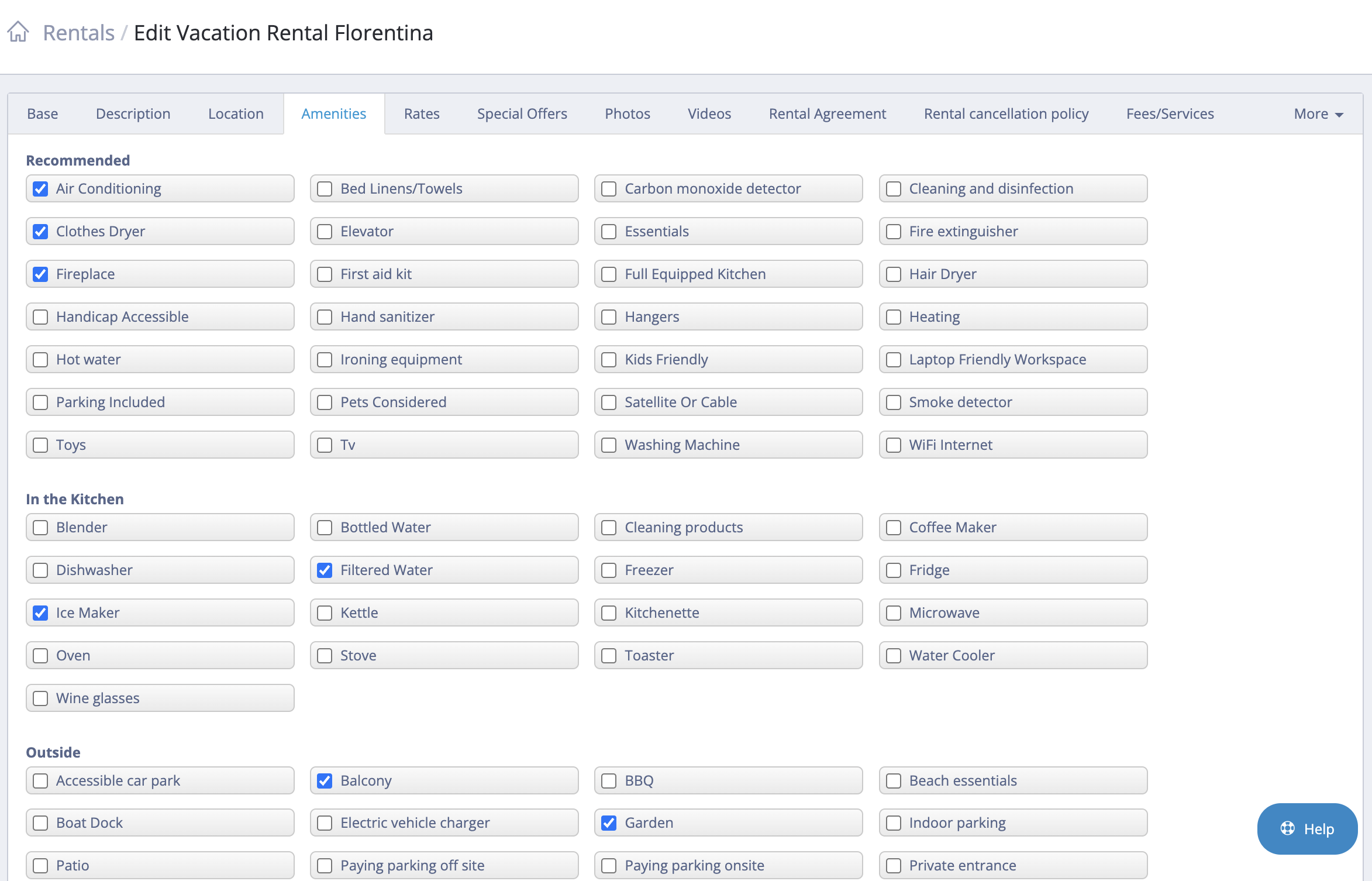Open the Rentals breadcrumb link
The image size is (1372, 881).
coord(79,33)
